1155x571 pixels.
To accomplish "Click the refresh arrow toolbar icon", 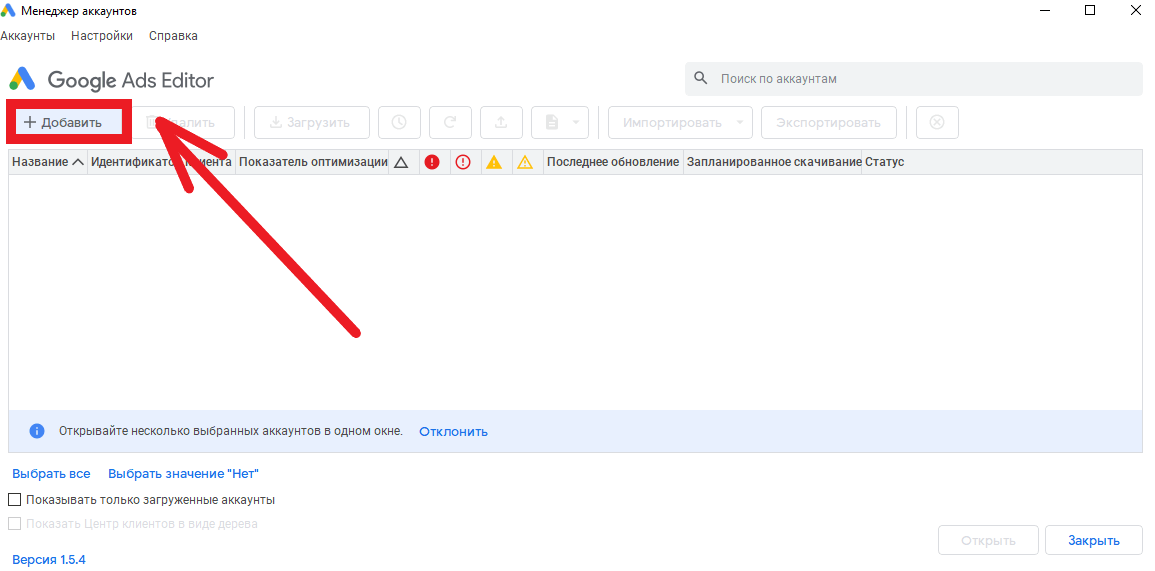I will 450,122.
